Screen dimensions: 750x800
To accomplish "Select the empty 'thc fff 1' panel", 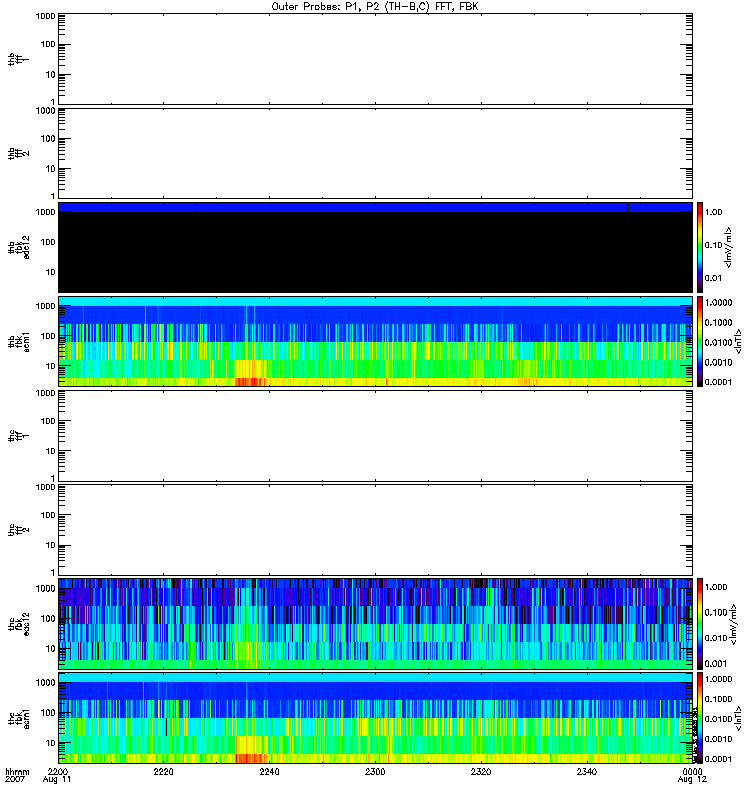I will [x=376, y=436].
